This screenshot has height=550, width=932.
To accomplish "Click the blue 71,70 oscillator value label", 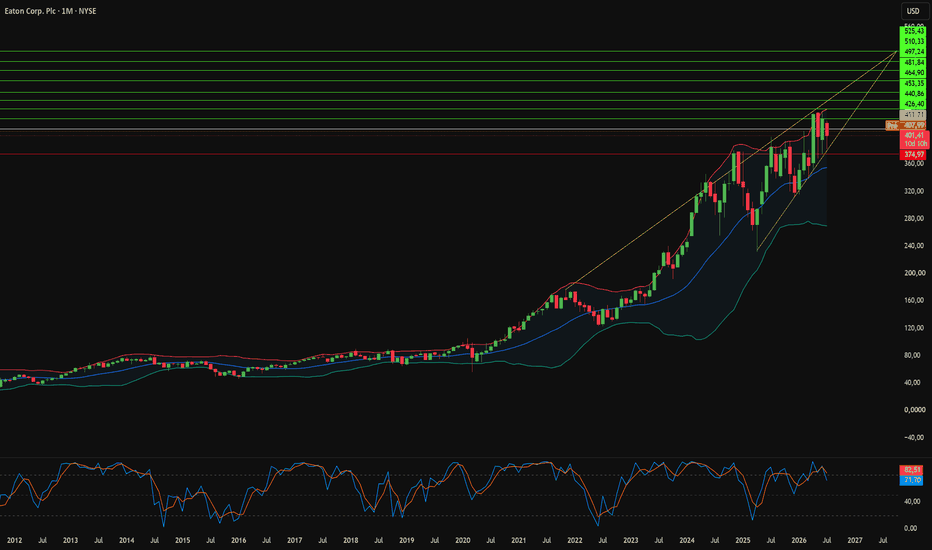I will (911, 480).
